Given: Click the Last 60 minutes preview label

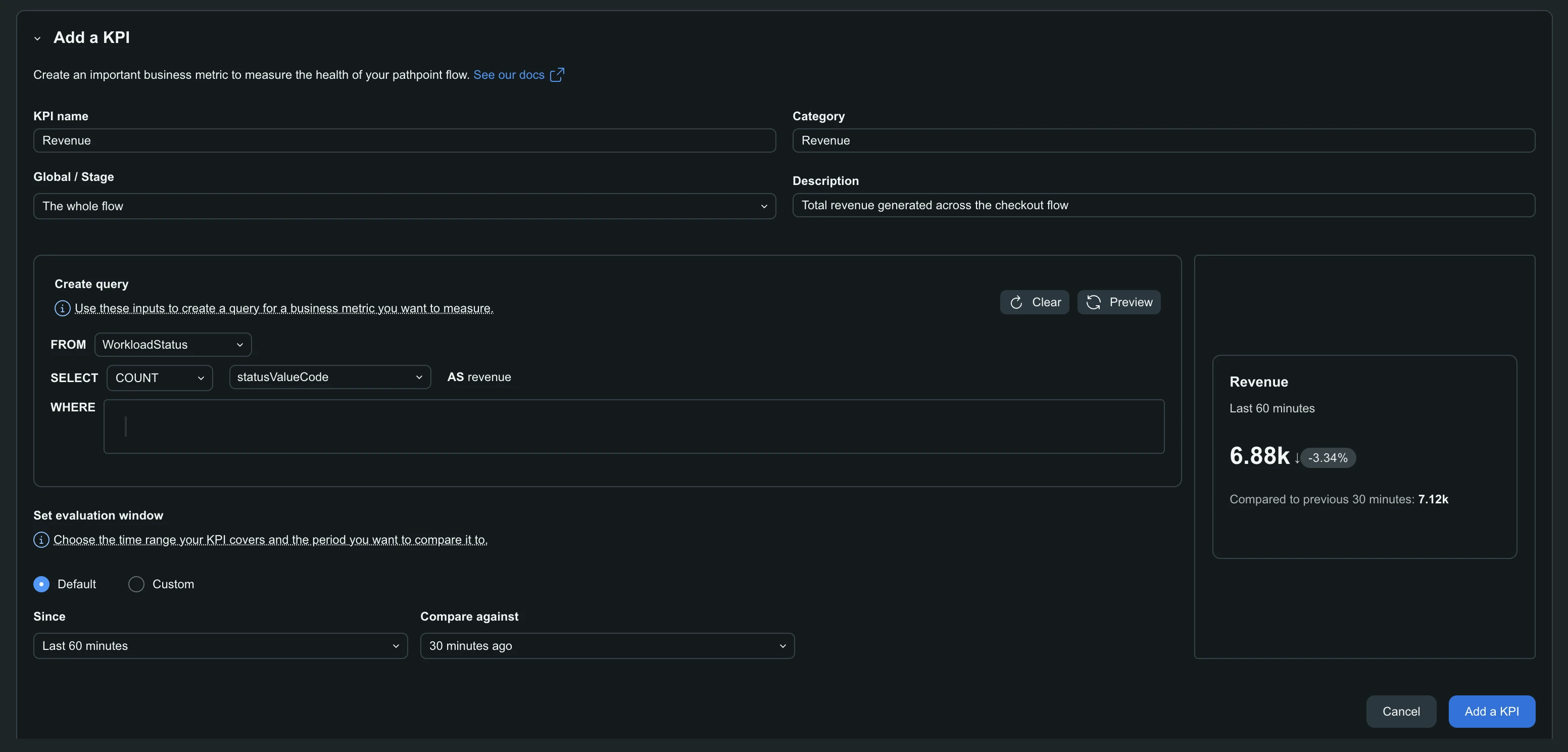Looking at the screenshot, I should coord(1271,408).
